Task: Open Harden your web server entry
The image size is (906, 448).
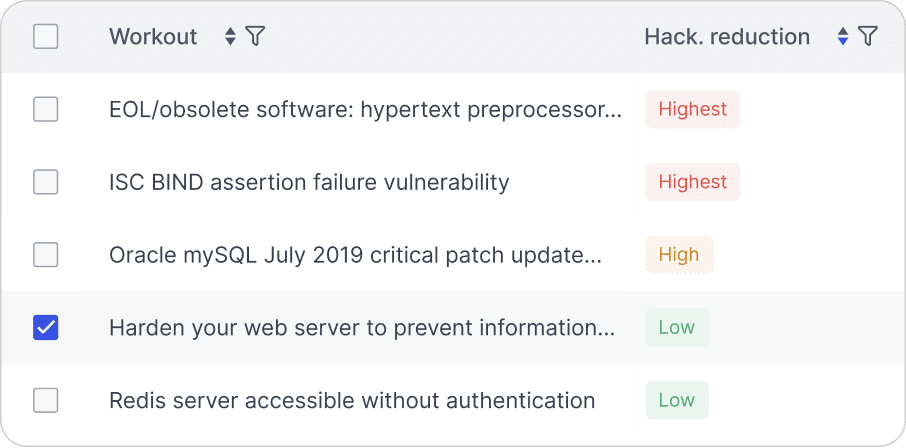Action: 362,328
